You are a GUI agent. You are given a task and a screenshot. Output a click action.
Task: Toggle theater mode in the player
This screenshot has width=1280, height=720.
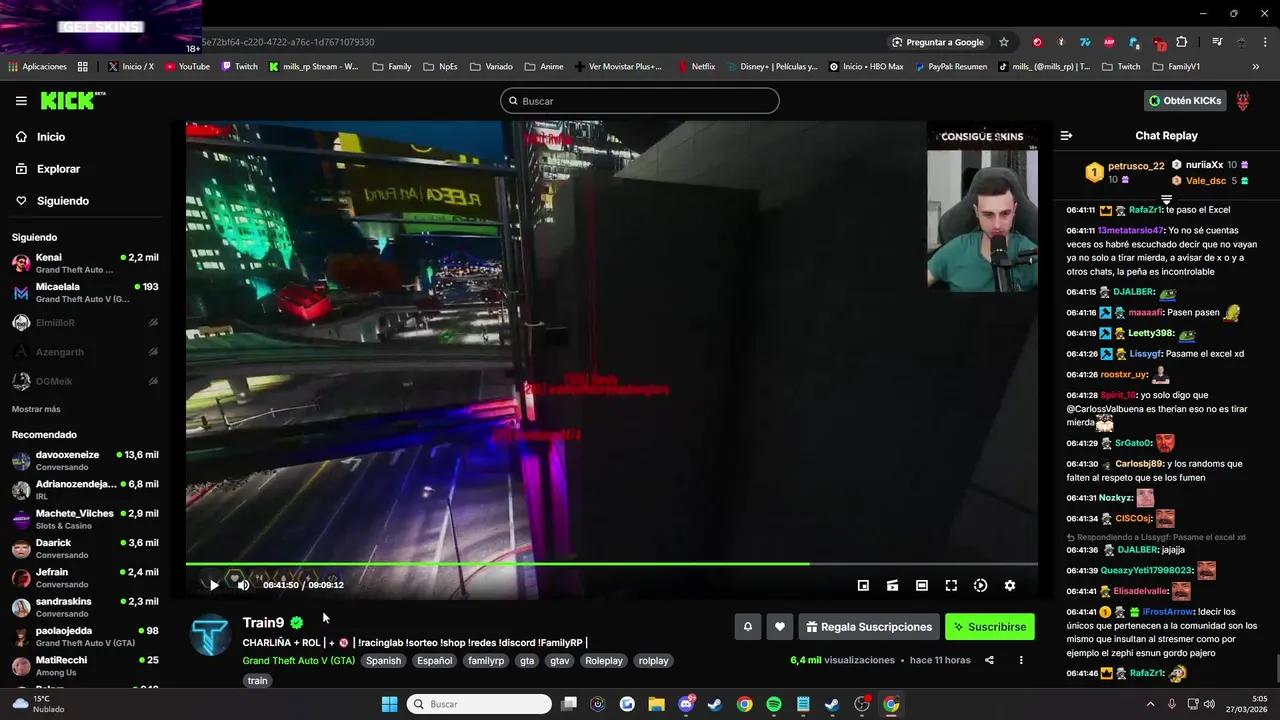922,585
